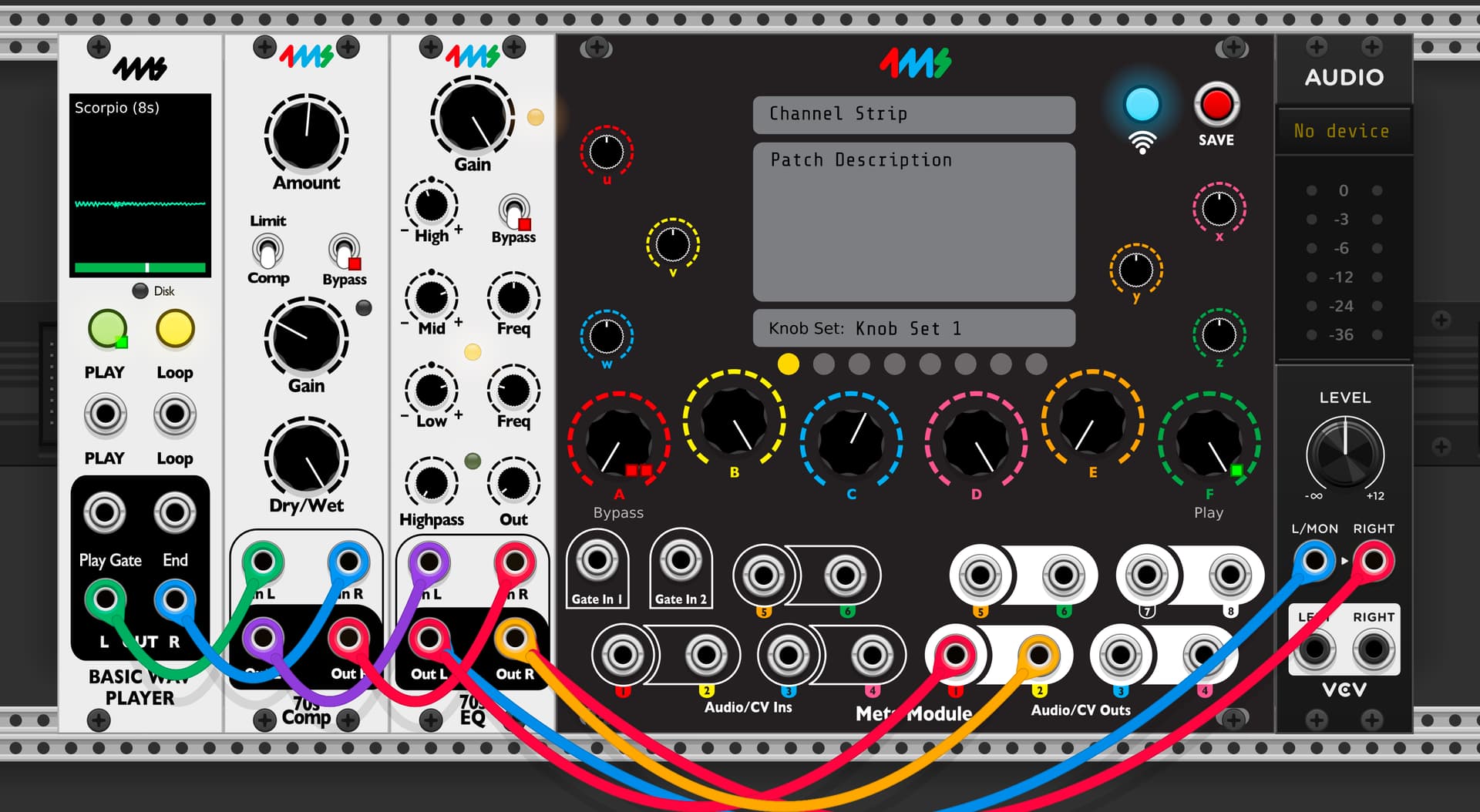Open the Knob Set selector field
The height and width of the screenshot is (812, 1480).
click(913, 329)
